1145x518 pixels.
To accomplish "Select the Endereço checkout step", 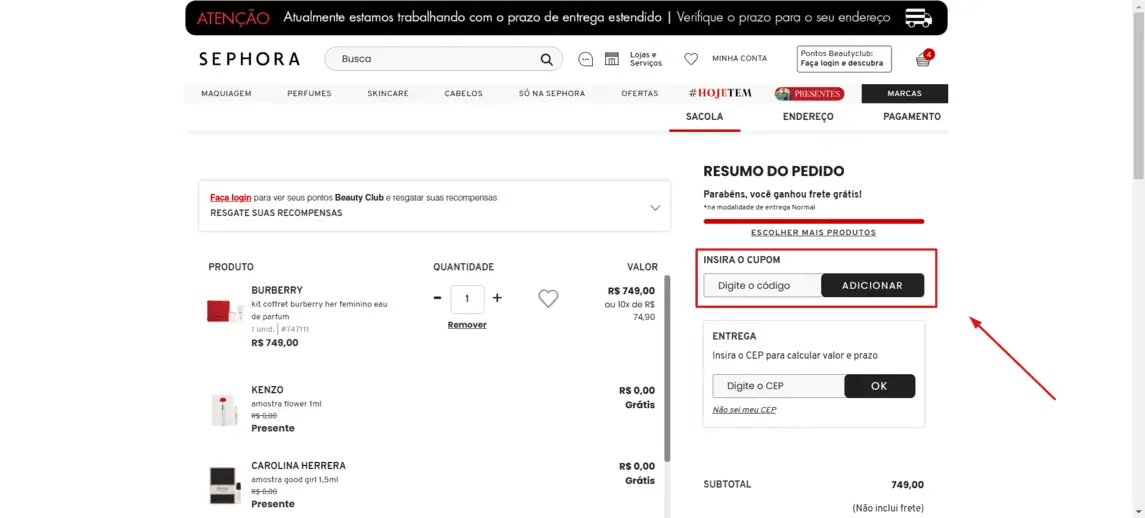I will (808, 117).
